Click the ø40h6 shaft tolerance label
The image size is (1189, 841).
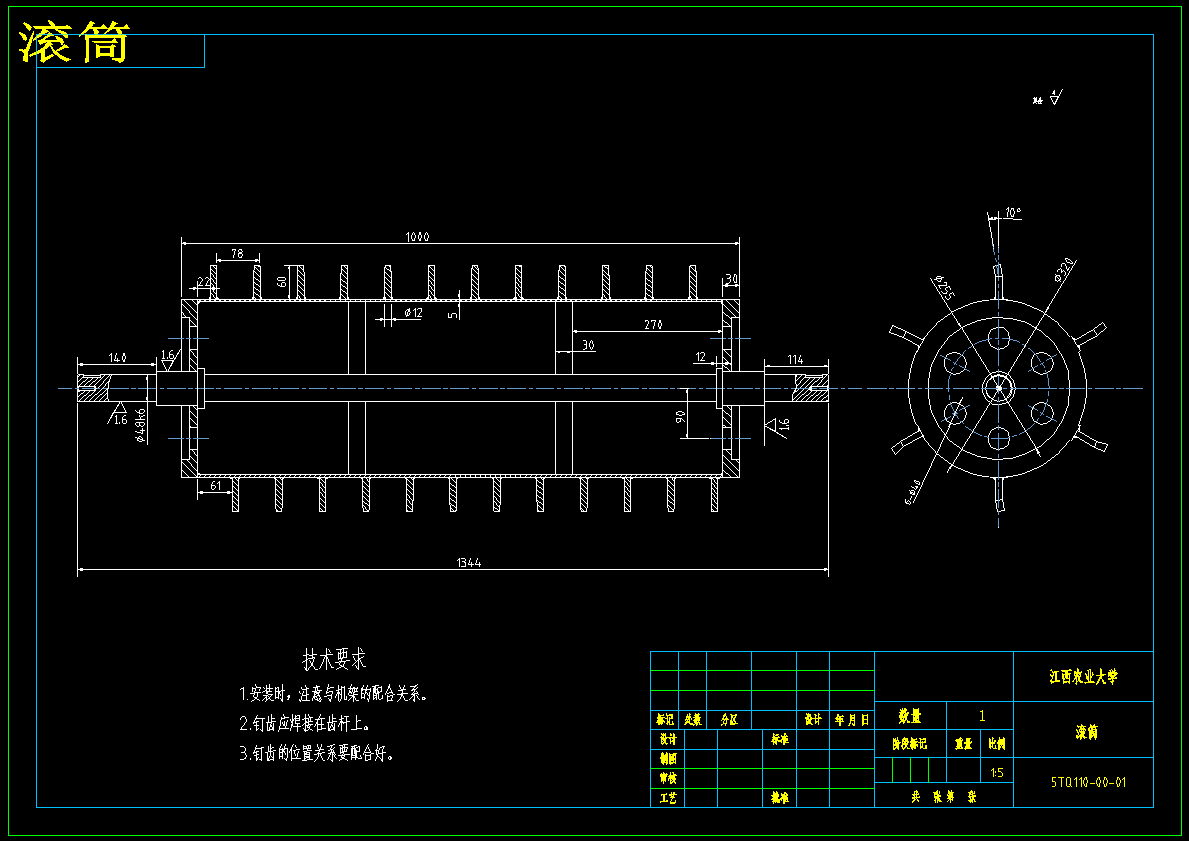140,425
